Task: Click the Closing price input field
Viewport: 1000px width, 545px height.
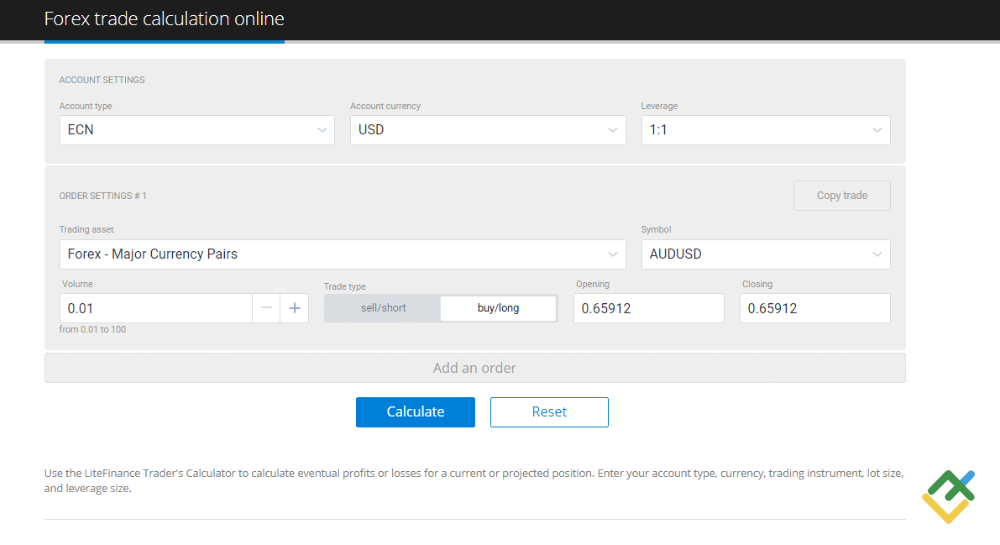Action: [814, 308]
